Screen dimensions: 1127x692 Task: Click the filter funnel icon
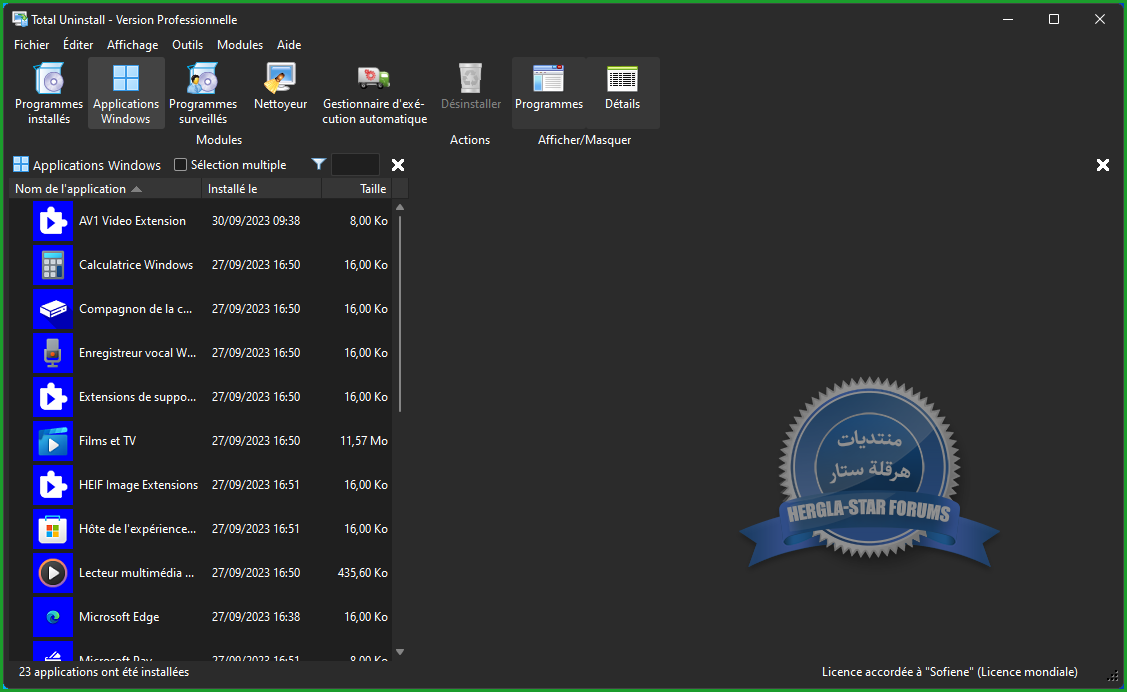[x=318, y=165]
